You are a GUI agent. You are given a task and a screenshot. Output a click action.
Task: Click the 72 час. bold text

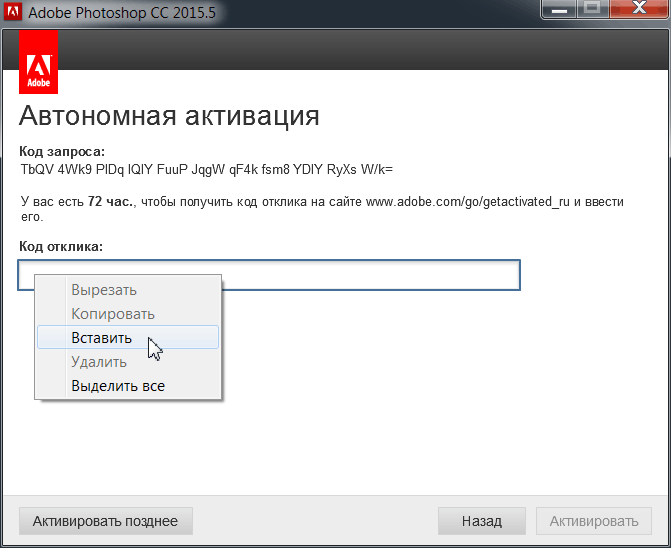[x=111, y=201]
